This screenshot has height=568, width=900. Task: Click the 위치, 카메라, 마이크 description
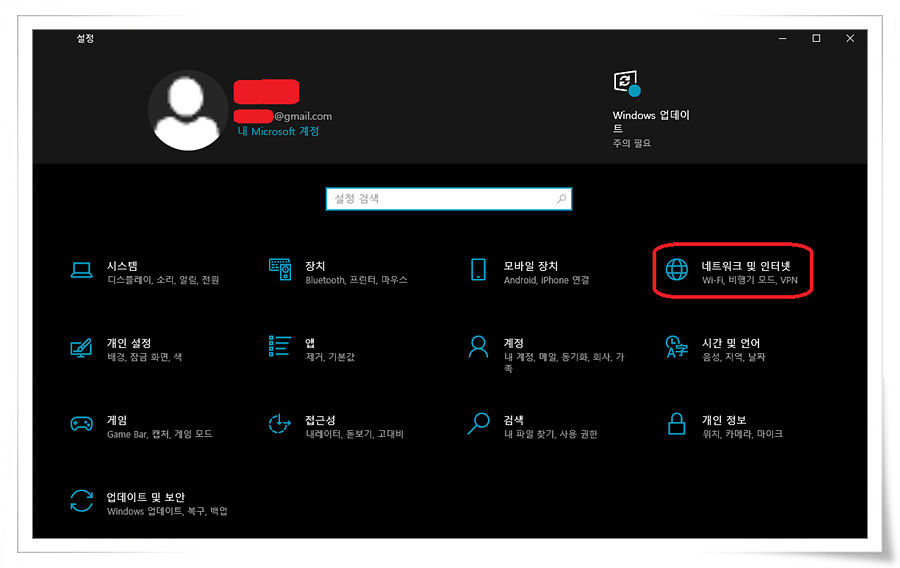pyautogui.click(x=742, y=434)
